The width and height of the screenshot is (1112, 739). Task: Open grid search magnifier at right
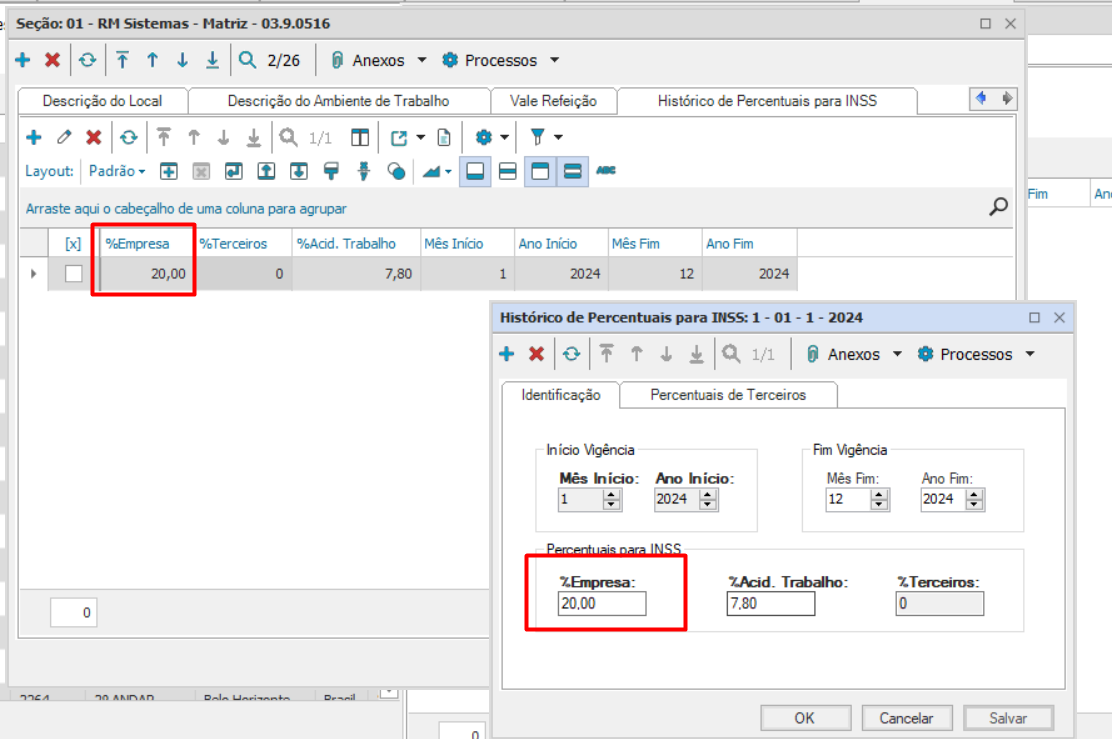point(999,206)
